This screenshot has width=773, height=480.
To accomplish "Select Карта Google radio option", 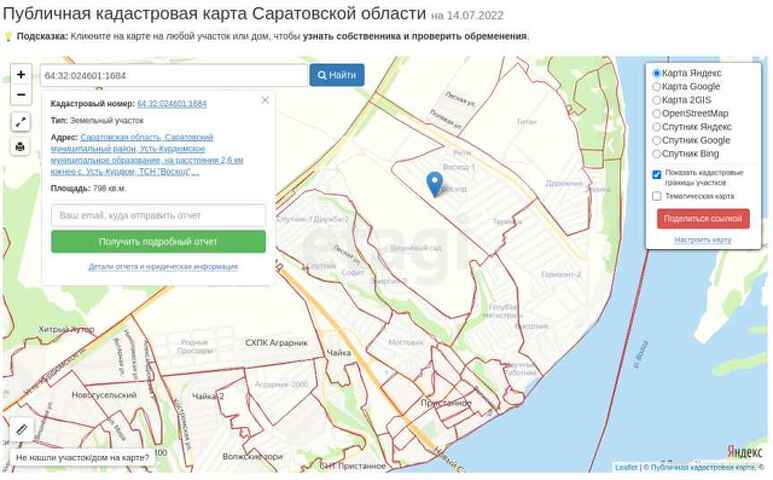I will click(x=656, y=87).
